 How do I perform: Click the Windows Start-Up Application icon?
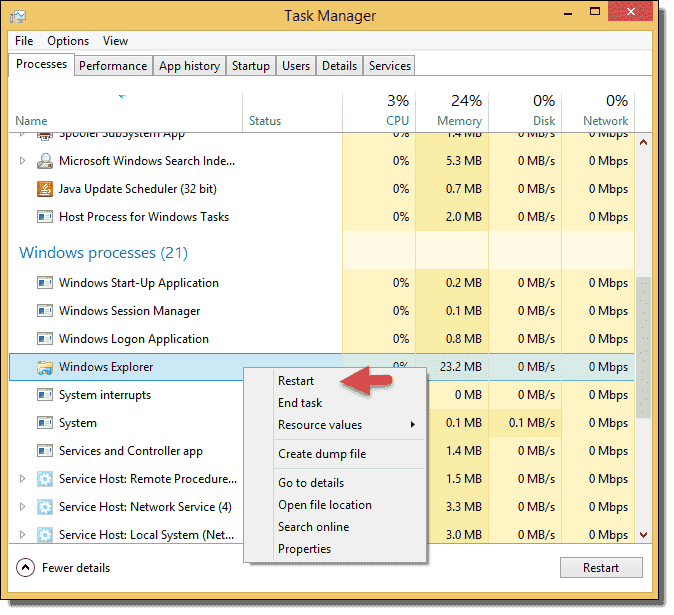pyautogui.click(x=45, y=283)
